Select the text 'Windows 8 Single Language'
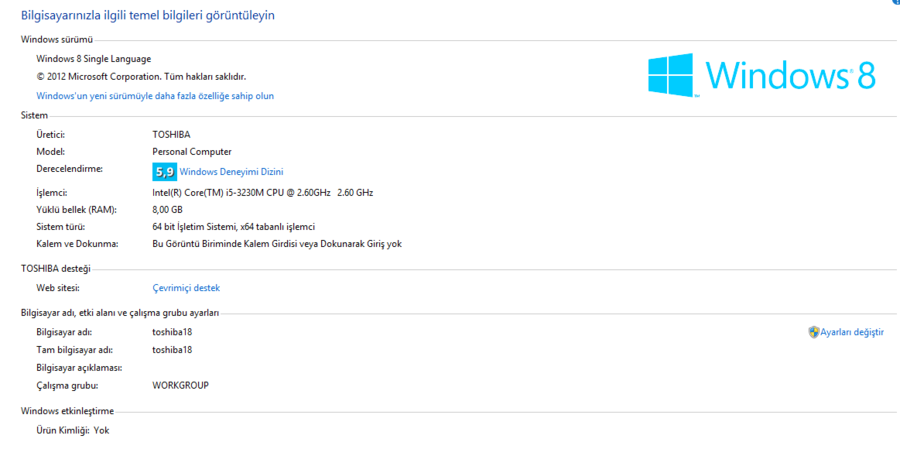The image size is (900, 449). pos(94,59)
